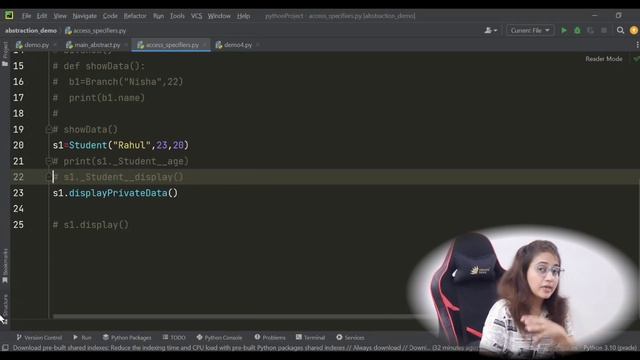640x360 pixels.
Task: Open the Navigate menu
Action: click(84, 16)
